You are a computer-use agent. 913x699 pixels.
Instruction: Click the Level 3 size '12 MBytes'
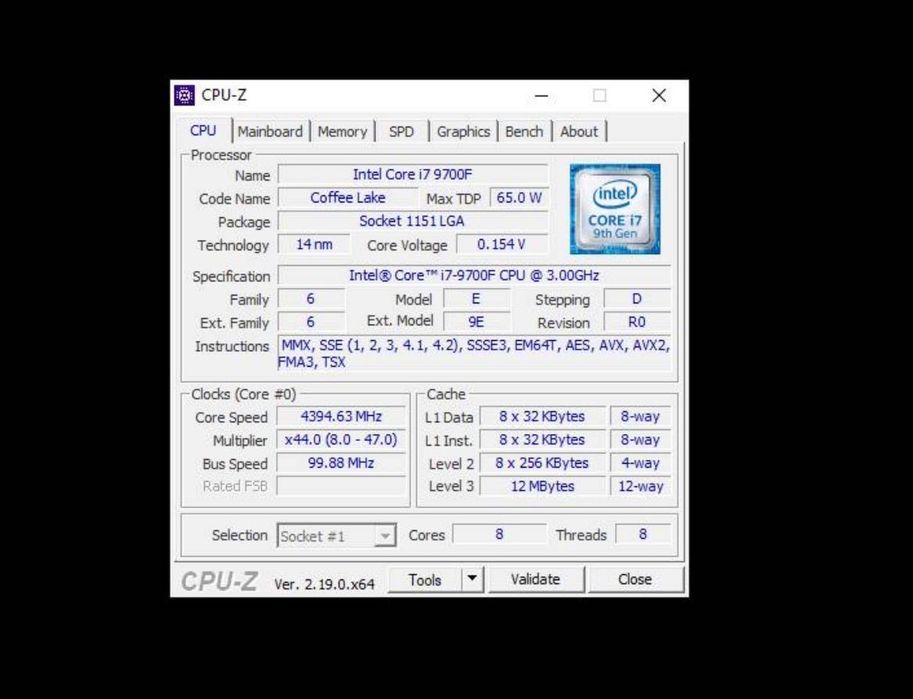click(x=542, y=486)
